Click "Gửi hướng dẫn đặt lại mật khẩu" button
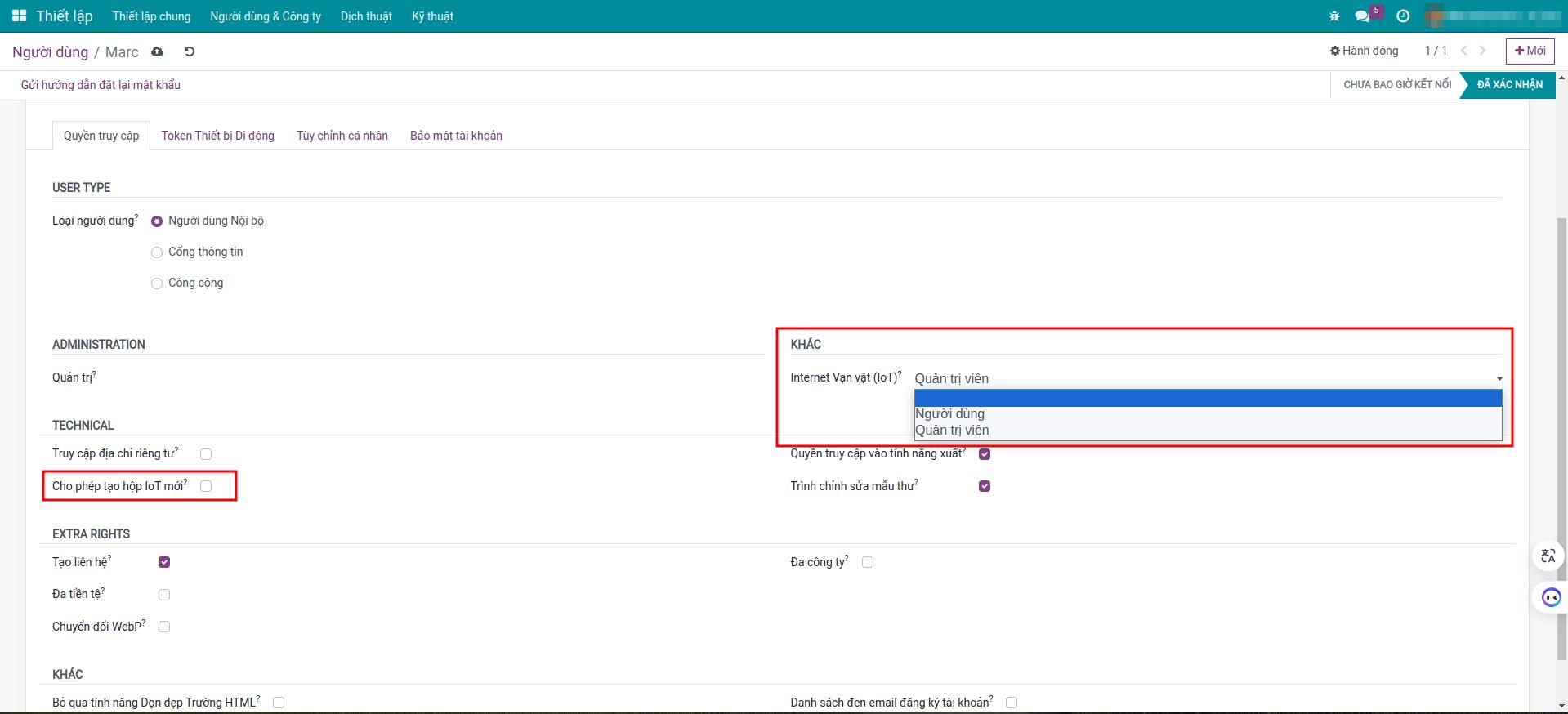Image resolution: width=1568 pixels, height=714 pixels. 101,85
